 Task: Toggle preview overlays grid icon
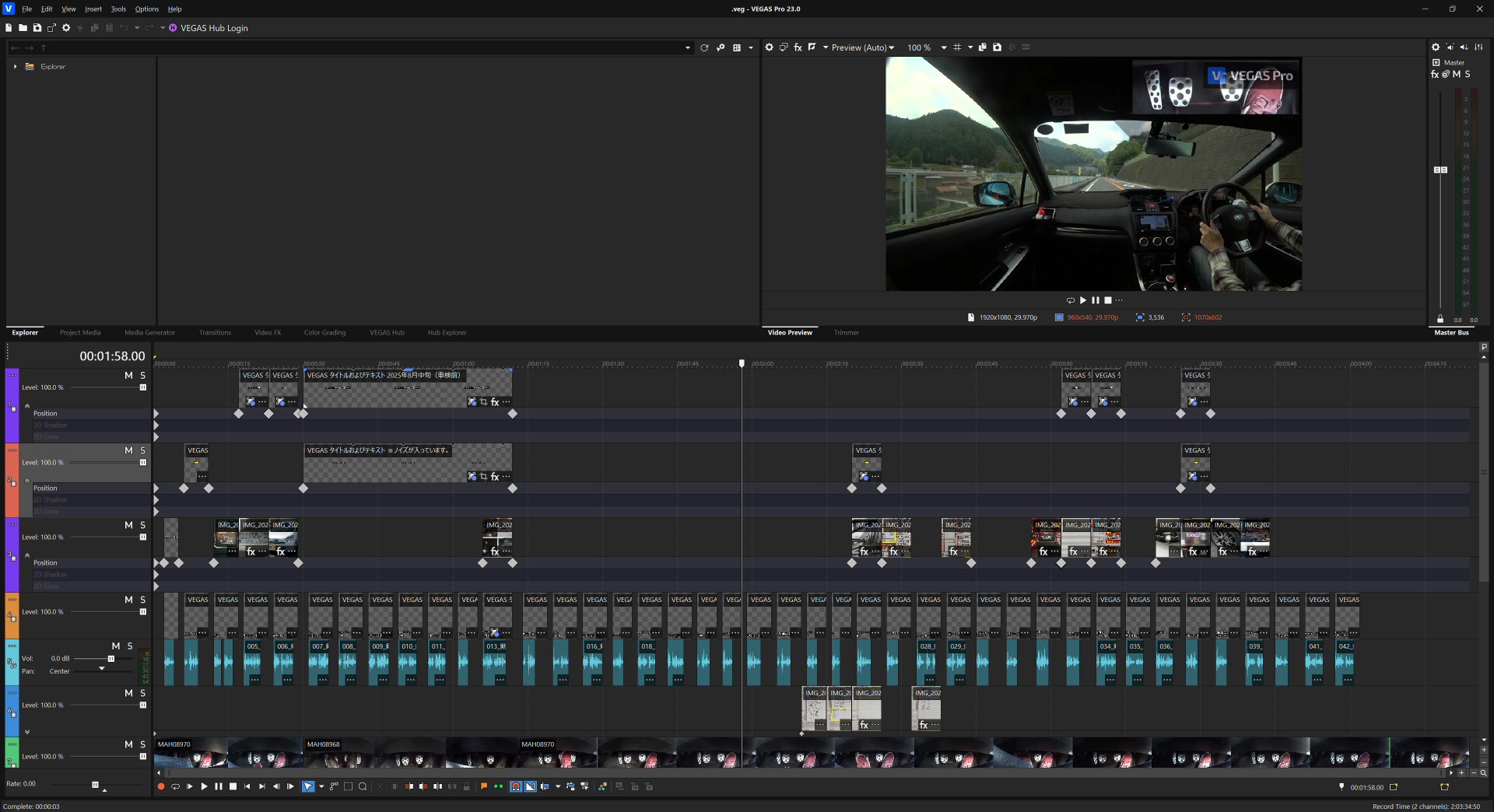957,47
